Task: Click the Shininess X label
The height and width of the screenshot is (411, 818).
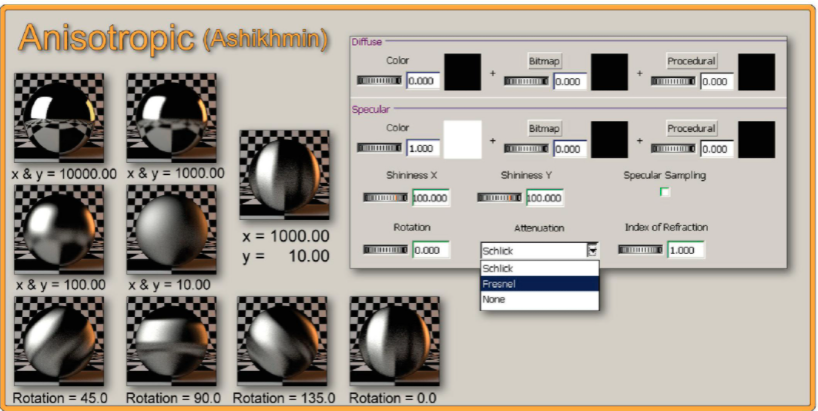Action: pos(412,176)
